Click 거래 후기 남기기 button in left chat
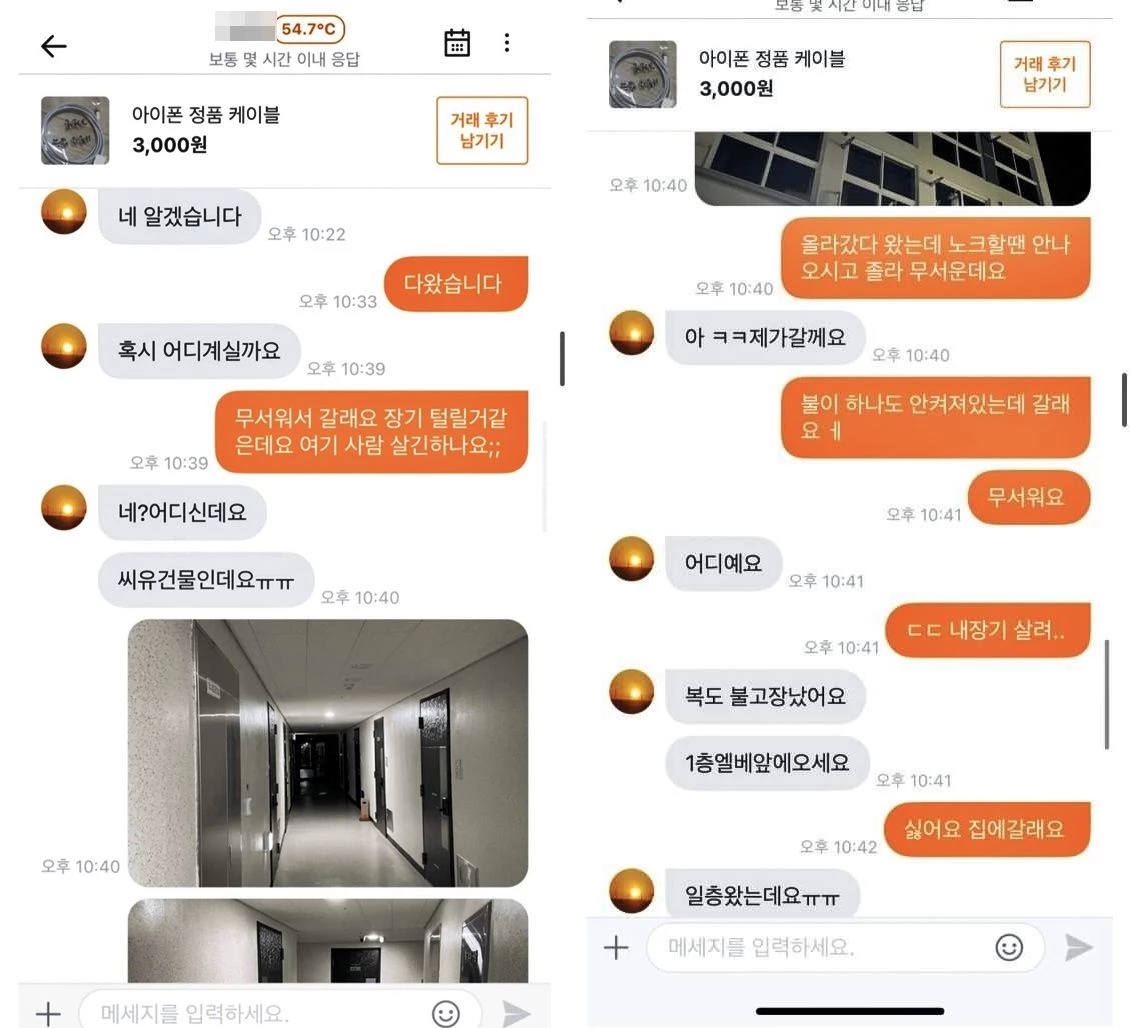This screenshot has height=1028, width=1131. click(482, 131)
